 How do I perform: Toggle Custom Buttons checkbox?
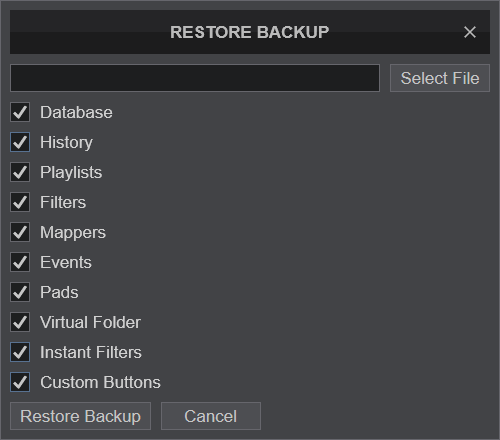coord(20,382)
